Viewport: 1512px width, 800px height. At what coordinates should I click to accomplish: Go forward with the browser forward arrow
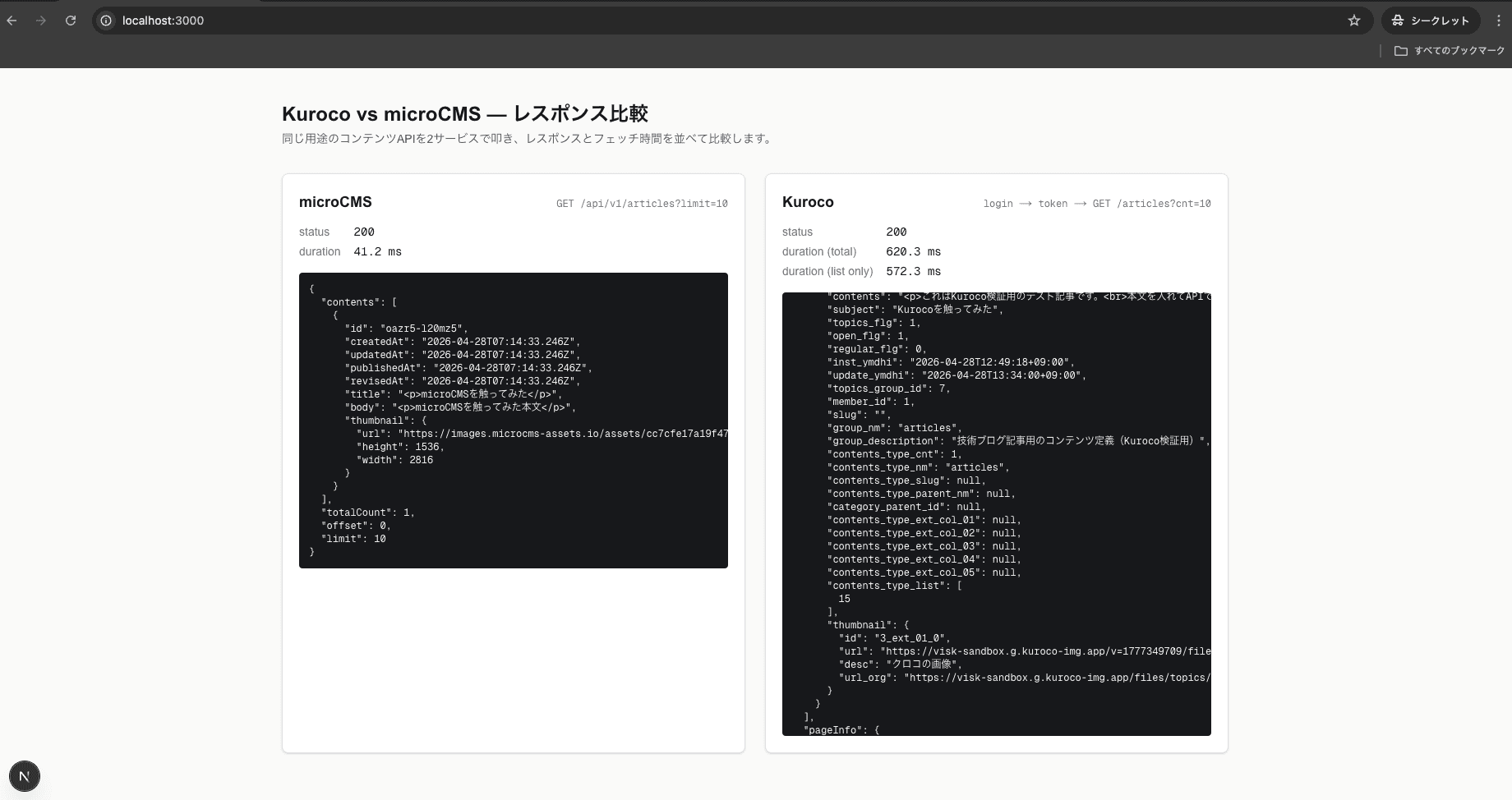(x=41, y=21)
